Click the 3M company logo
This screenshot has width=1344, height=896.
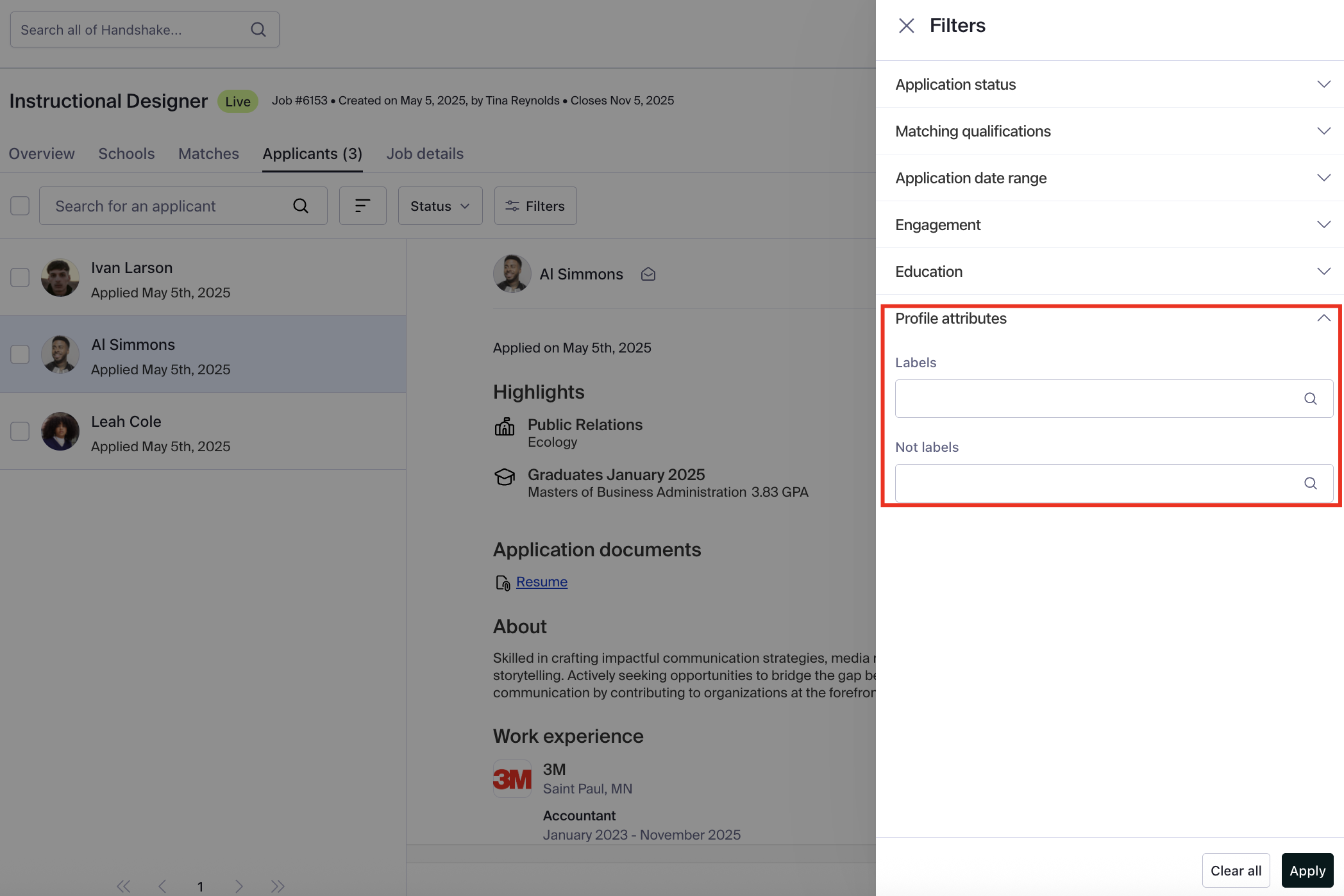(x=512, y=779)
